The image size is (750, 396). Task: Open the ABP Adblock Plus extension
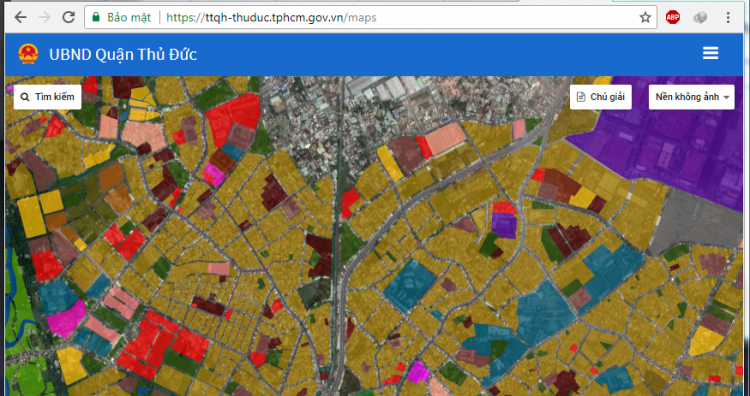coord(673,18)
